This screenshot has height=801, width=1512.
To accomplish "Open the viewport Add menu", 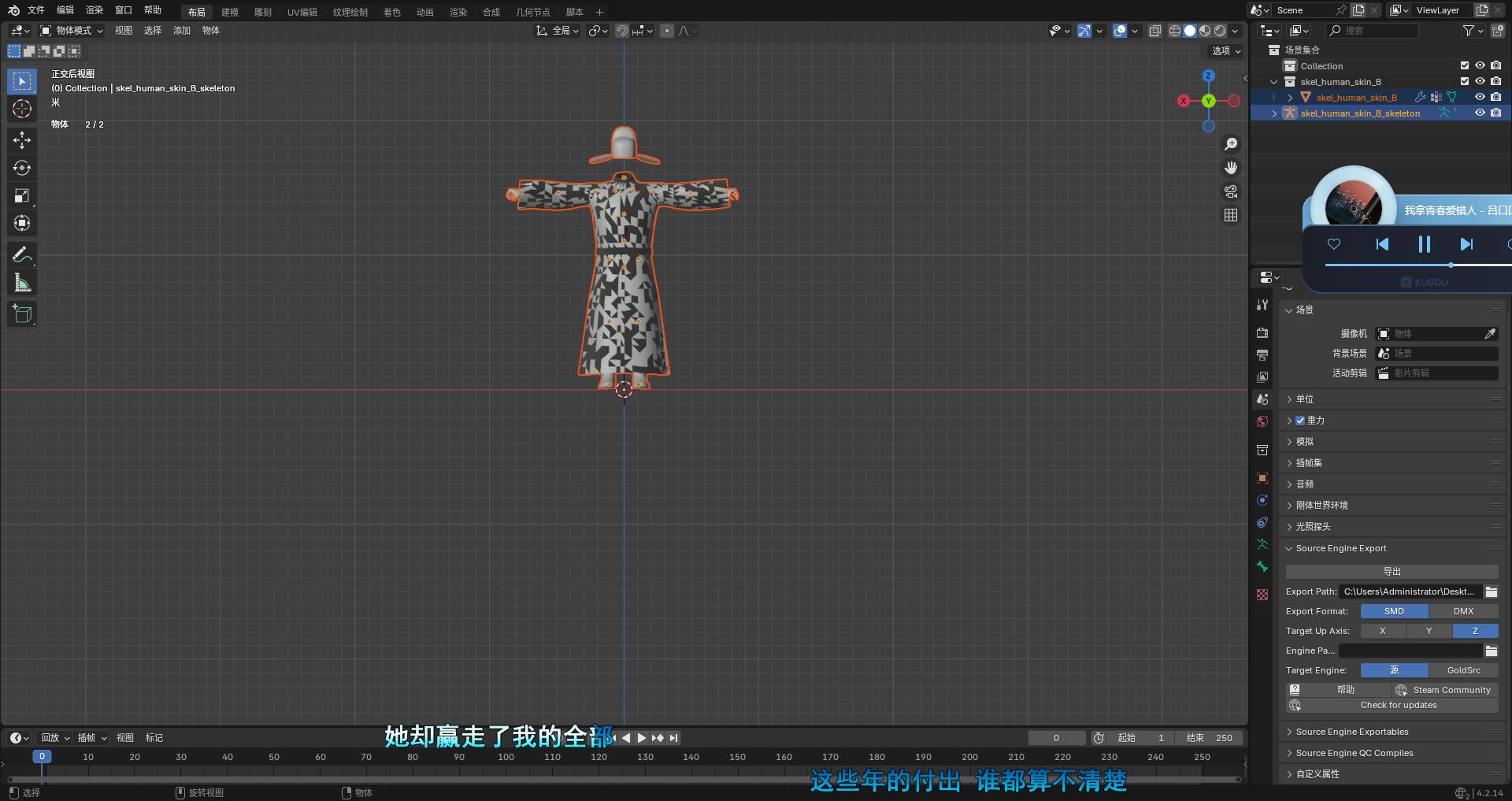I will point(182,31).
